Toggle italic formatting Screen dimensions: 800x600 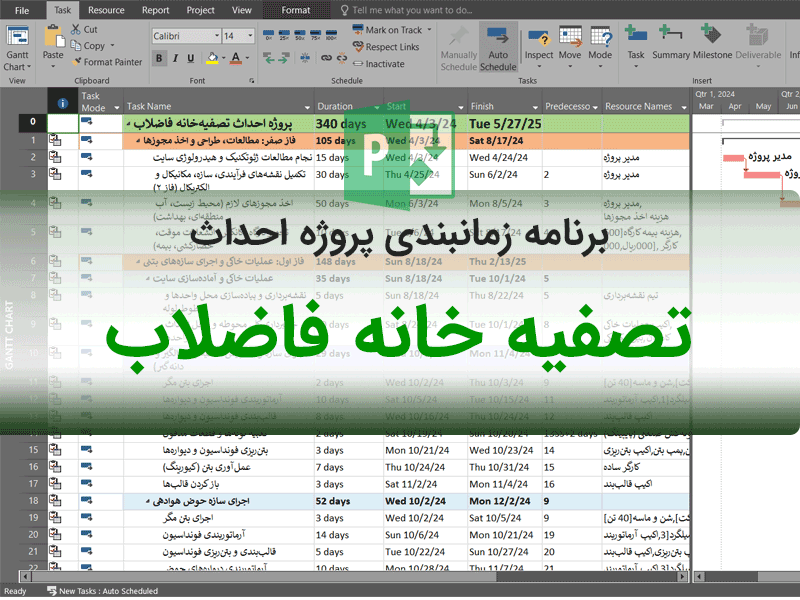(x=175, y=58)
